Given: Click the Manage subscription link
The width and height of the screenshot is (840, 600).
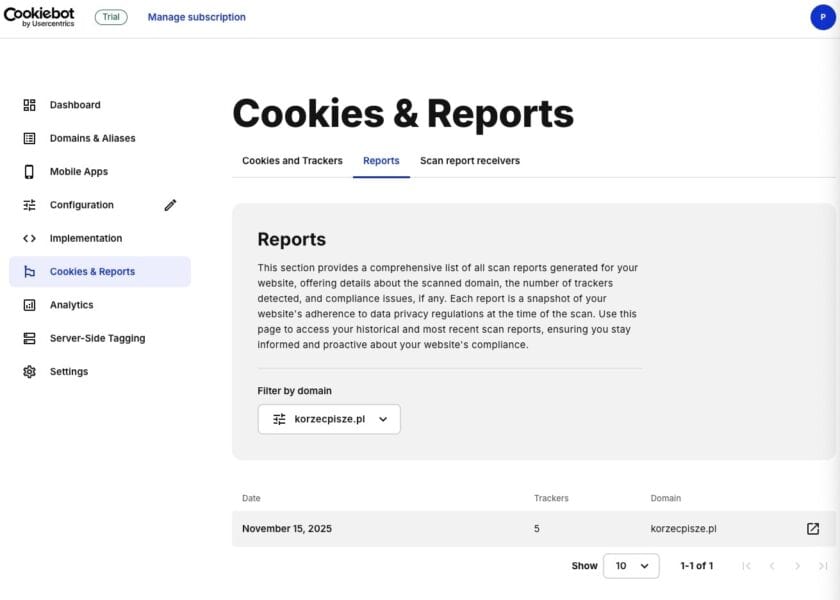Looking at the screenshot, I should 196,17.
